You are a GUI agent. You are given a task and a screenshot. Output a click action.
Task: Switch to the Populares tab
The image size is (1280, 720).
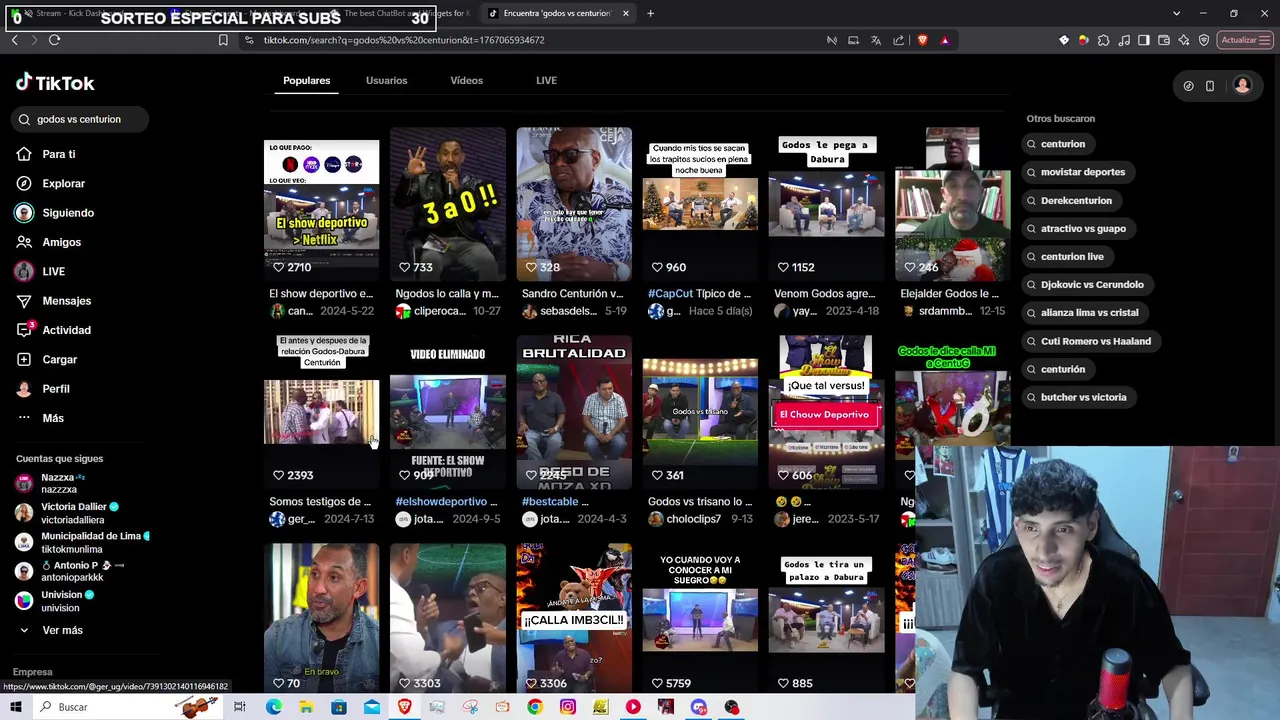(306, 80)
